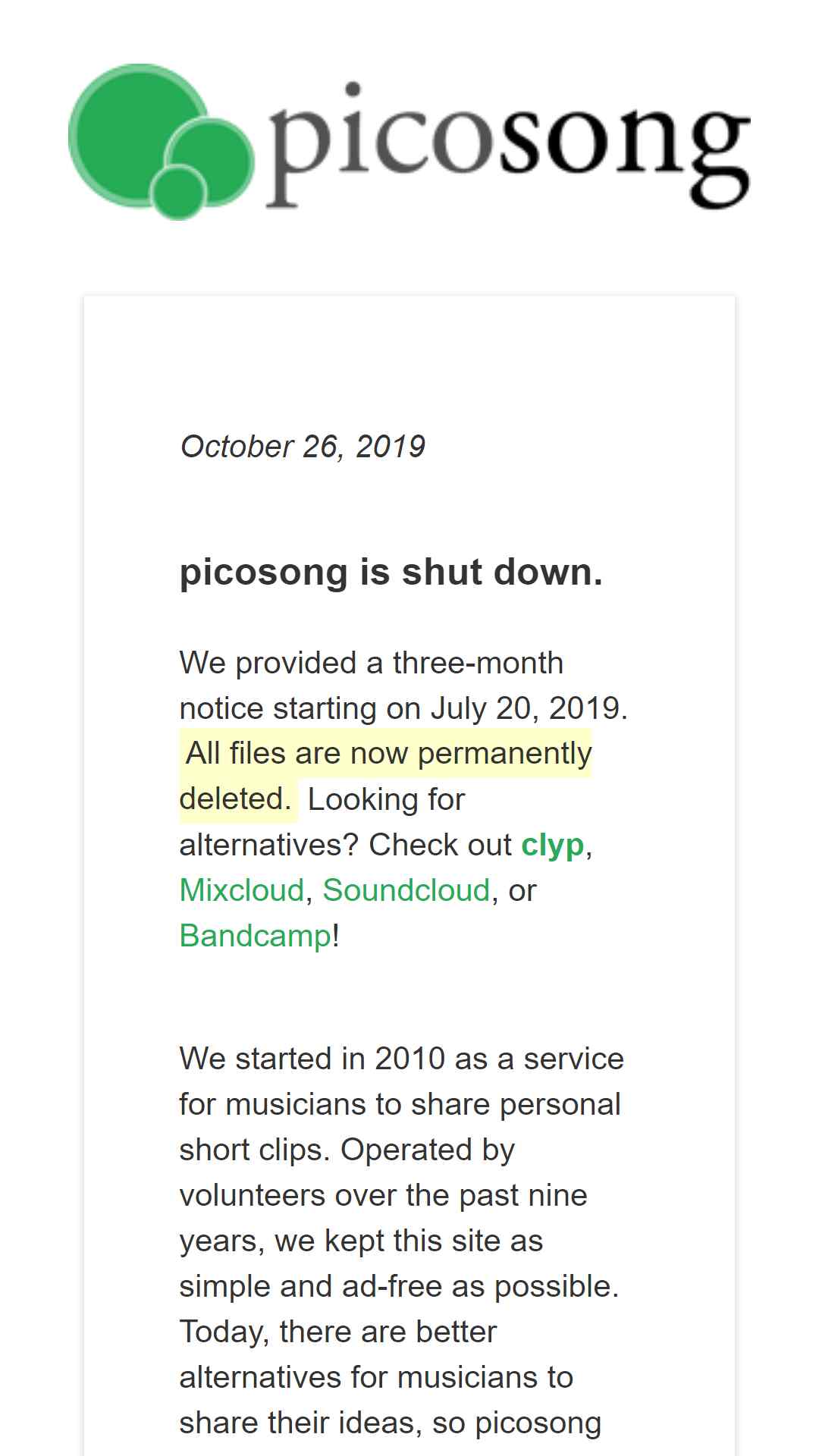
Task: Click highlighted 'All files are now permanently' text
Action: pos(388,753)
